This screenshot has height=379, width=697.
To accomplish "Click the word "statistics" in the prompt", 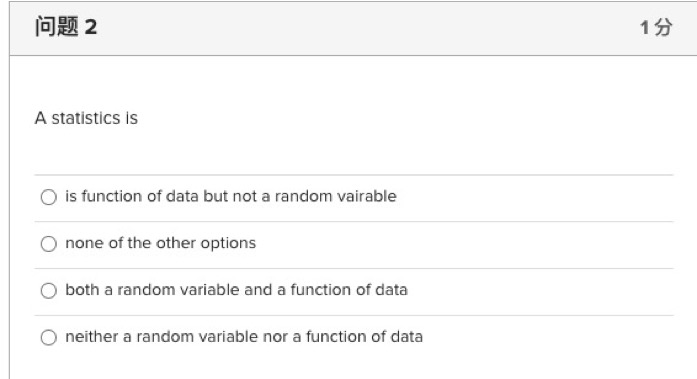I will click(x=86, y=118).
